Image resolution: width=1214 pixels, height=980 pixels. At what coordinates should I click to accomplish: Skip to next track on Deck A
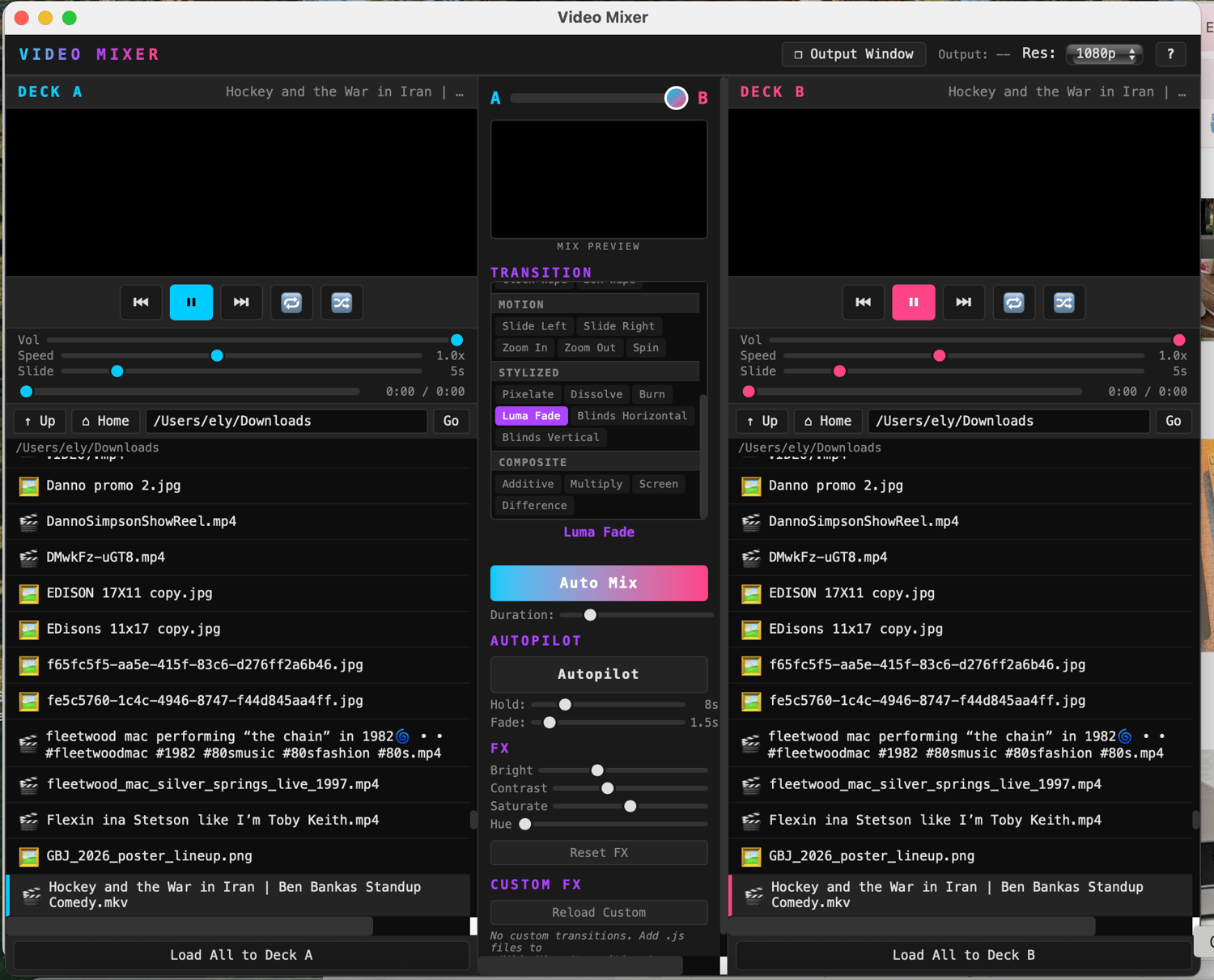click(x=241, y=302)
